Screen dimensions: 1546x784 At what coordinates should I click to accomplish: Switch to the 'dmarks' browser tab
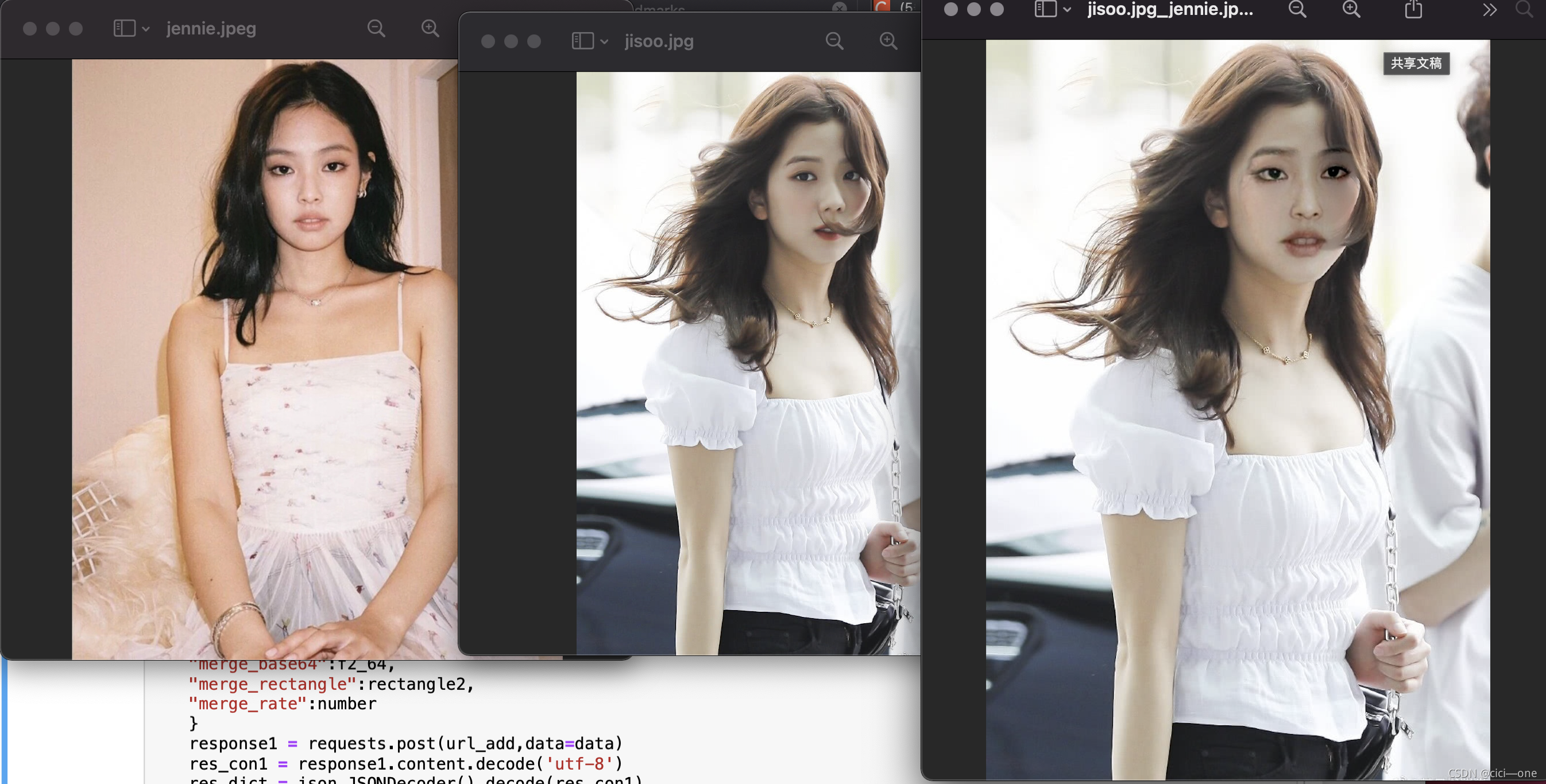pos(660,9)
